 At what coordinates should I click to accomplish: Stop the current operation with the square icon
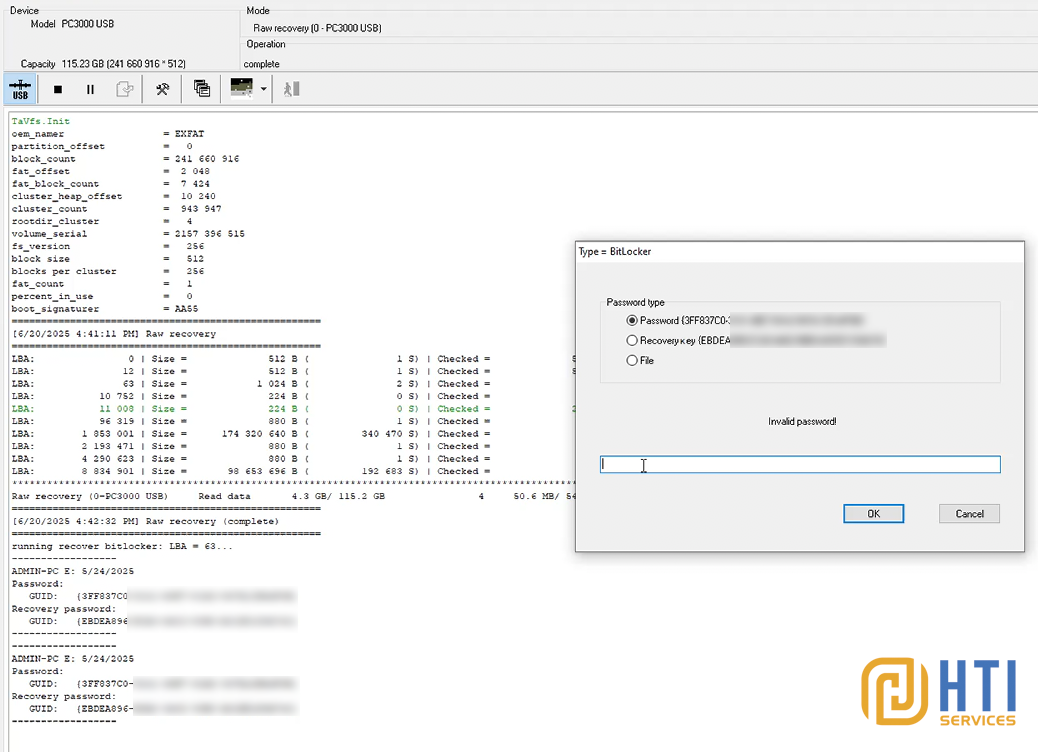58,89
